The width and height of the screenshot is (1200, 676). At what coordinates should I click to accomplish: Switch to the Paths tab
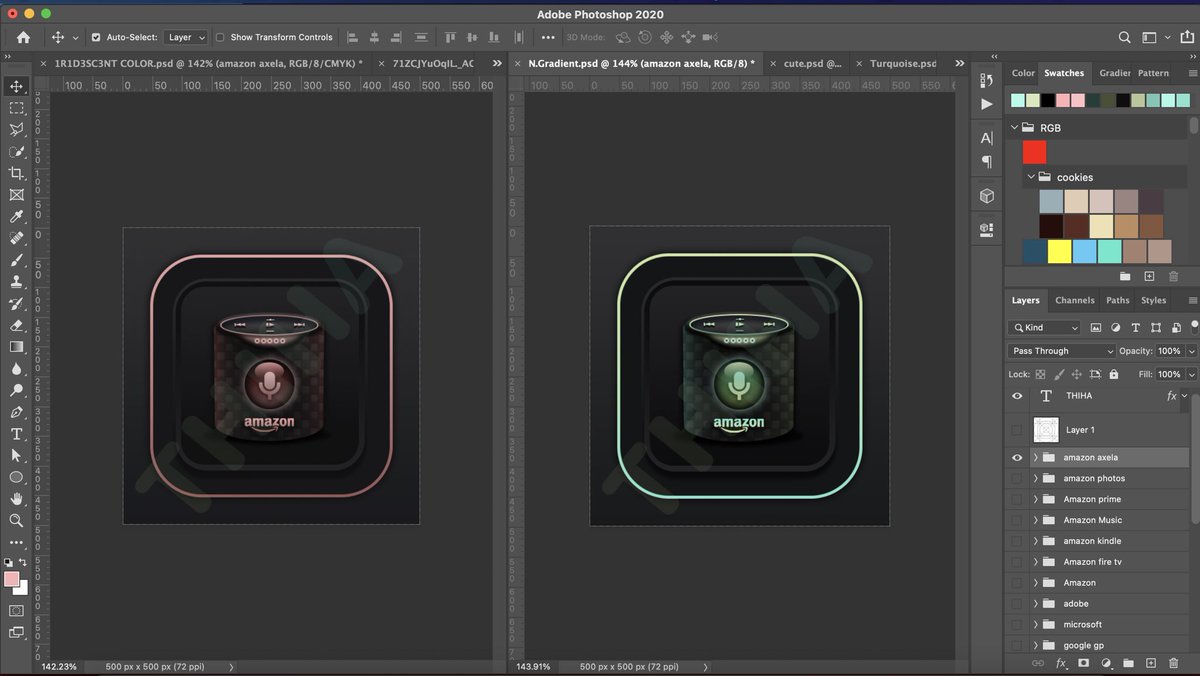[1118, 300]
